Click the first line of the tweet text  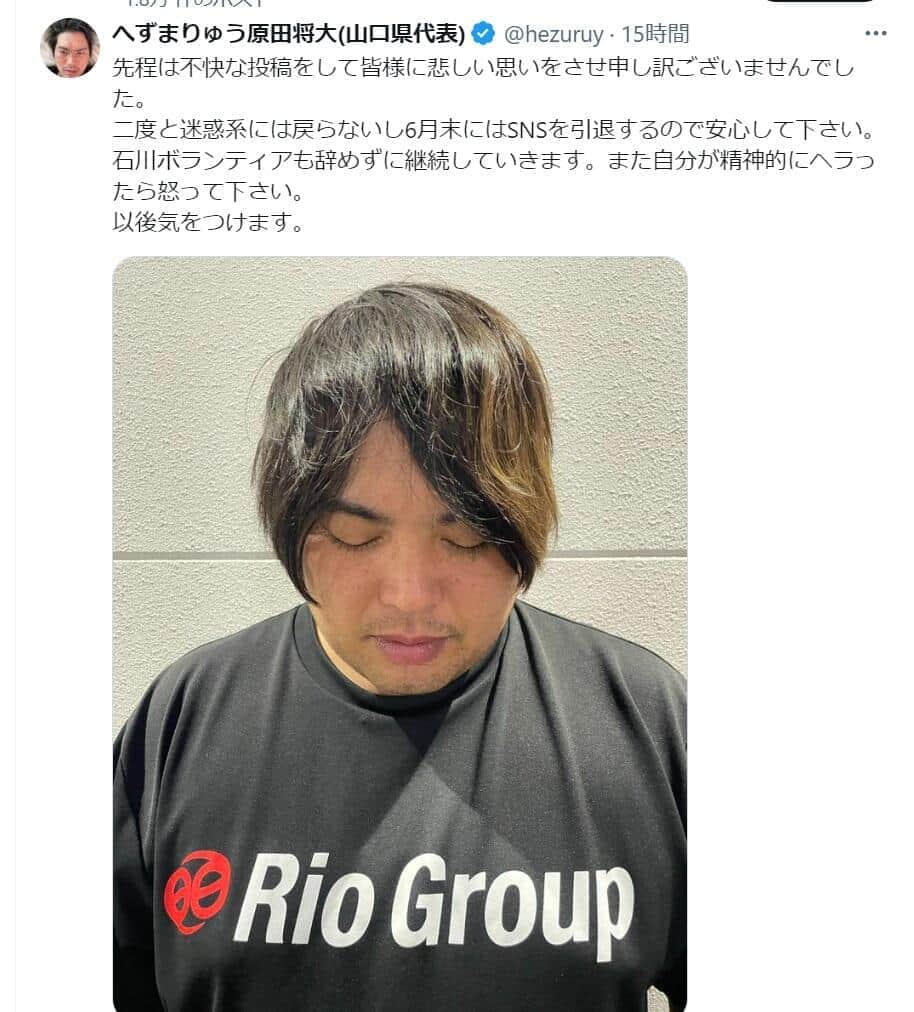483,67
